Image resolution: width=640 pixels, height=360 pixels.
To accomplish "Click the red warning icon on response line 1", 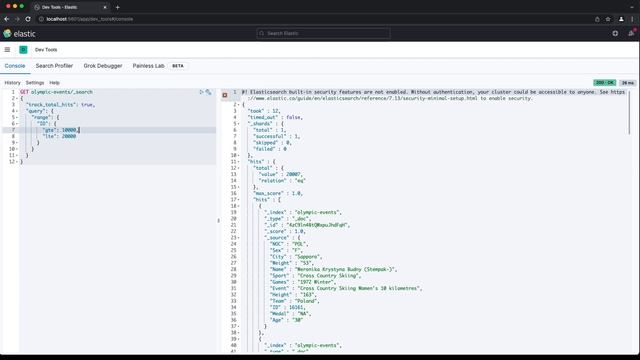I will click(225, 95).
